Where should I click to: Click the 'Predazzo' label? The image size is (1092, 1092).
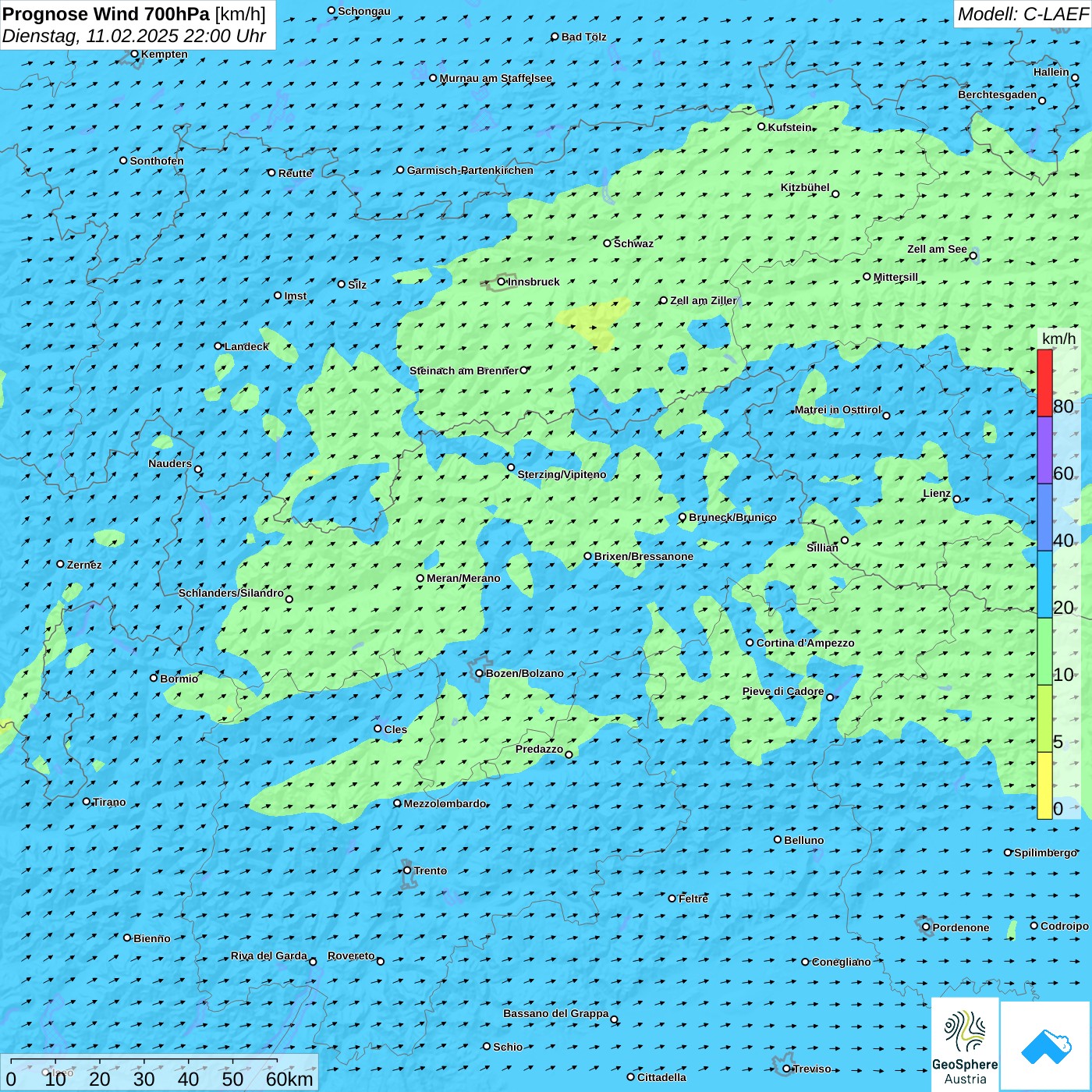click(539, 749)
